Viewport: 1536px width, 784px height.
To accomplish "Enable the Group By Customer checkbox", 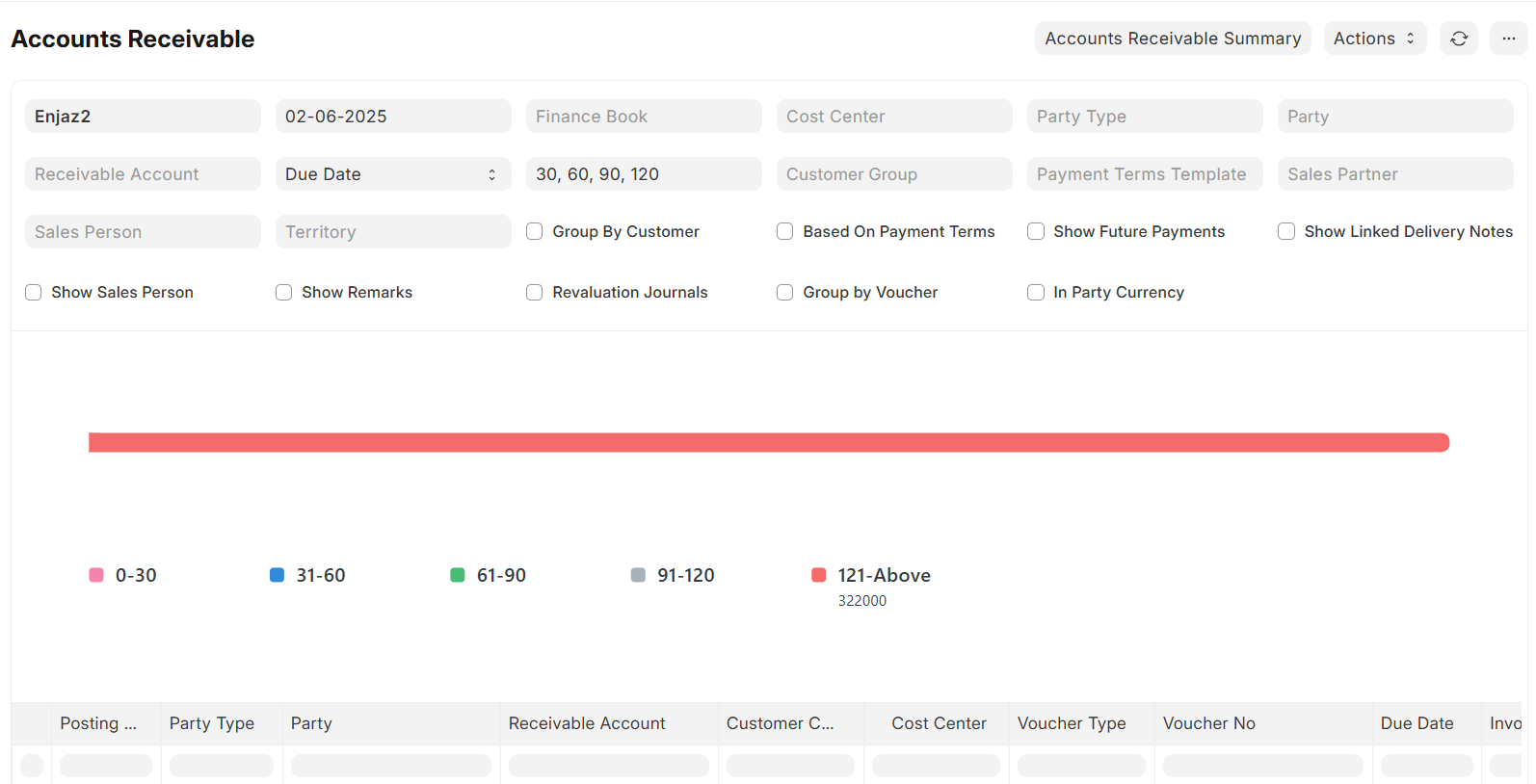I will 535,231.
